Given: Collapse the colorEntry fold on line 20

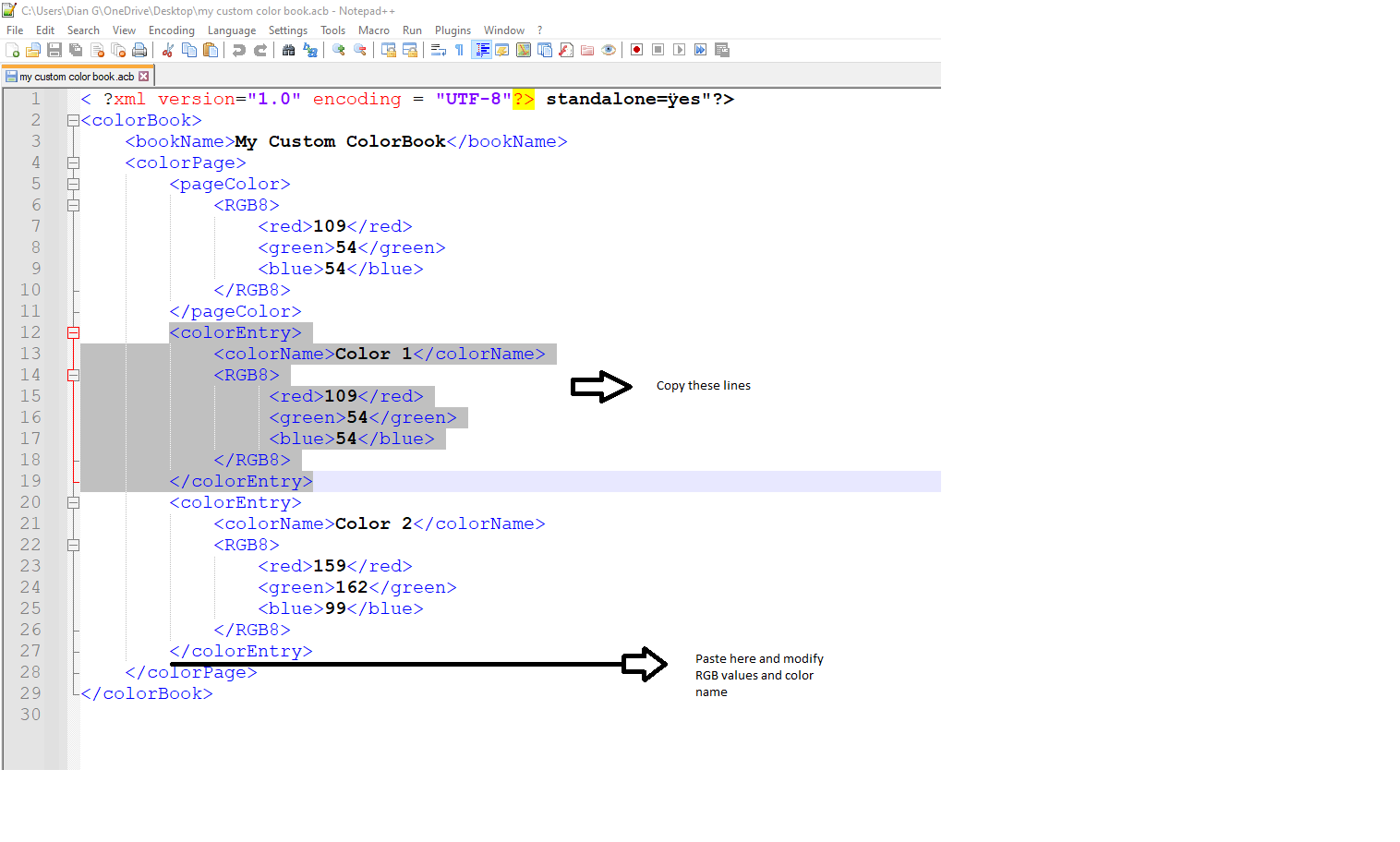Looking at the screenshot, I should pos(73,502).
